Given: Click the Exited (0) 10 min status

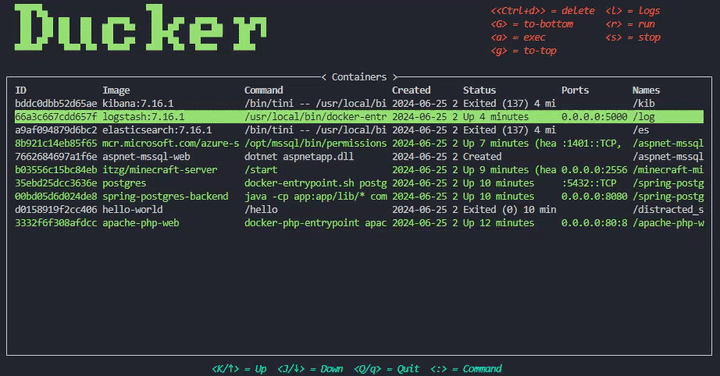Looking at the screenshot, I should [509, 210].
